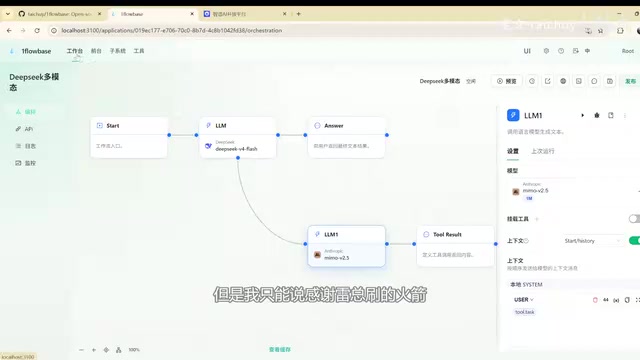Click Start node's output connector dot
The width and height of the screenshot is (640, 360).
click(x=169, y=135)
